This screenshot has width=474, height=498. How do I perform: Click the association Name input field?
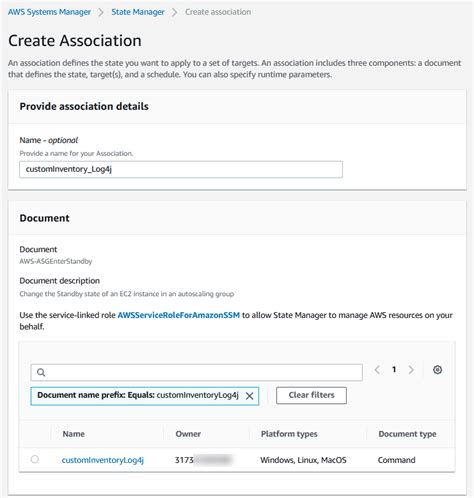(x=181, y=169)
